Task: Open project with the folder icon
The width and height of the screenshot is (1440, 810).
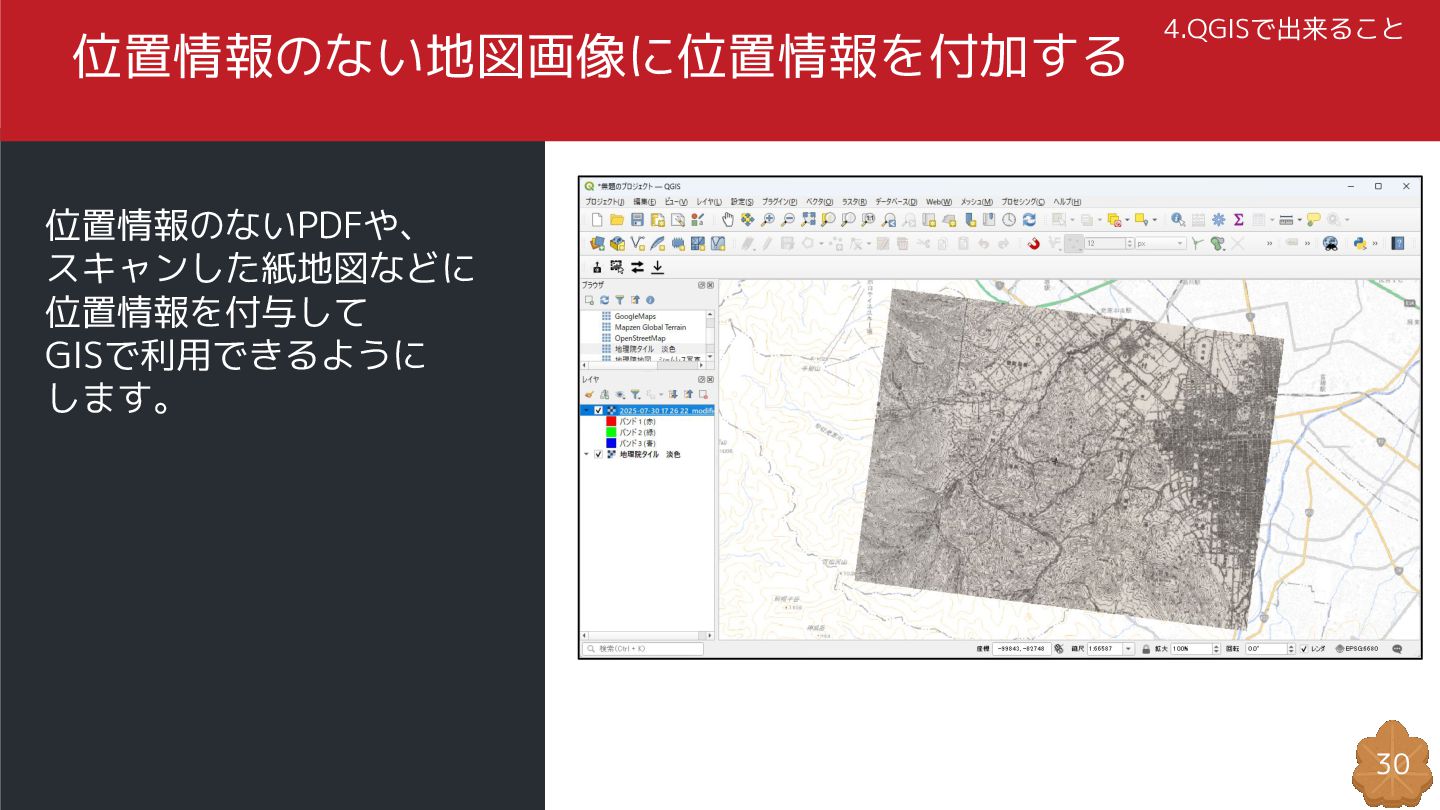Action: 617,219
